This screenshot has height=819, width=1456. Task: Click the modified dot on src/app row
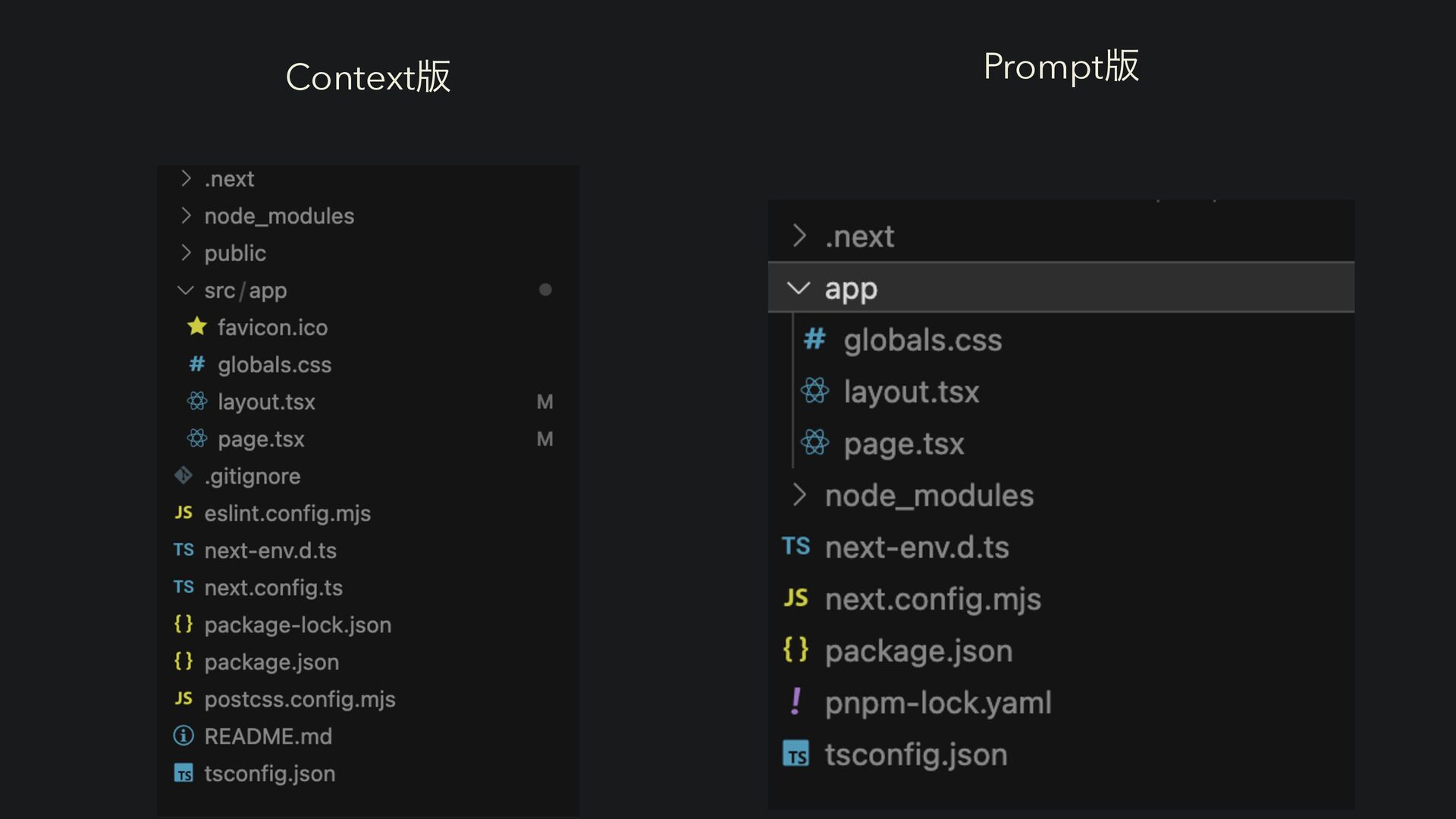click(545, 290)
